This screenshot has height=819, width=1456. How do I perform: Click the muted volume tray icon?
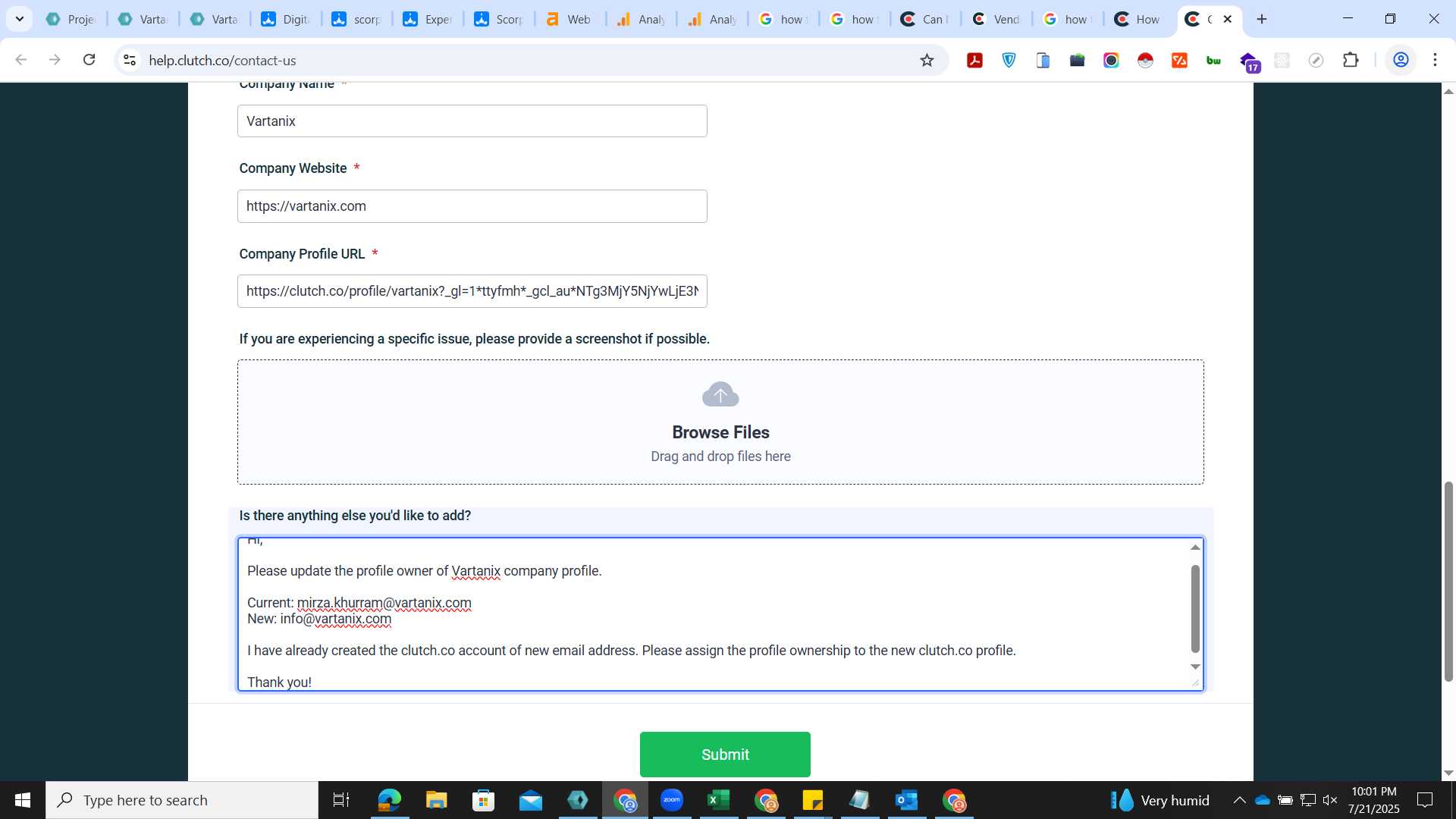click(1330, 800)
